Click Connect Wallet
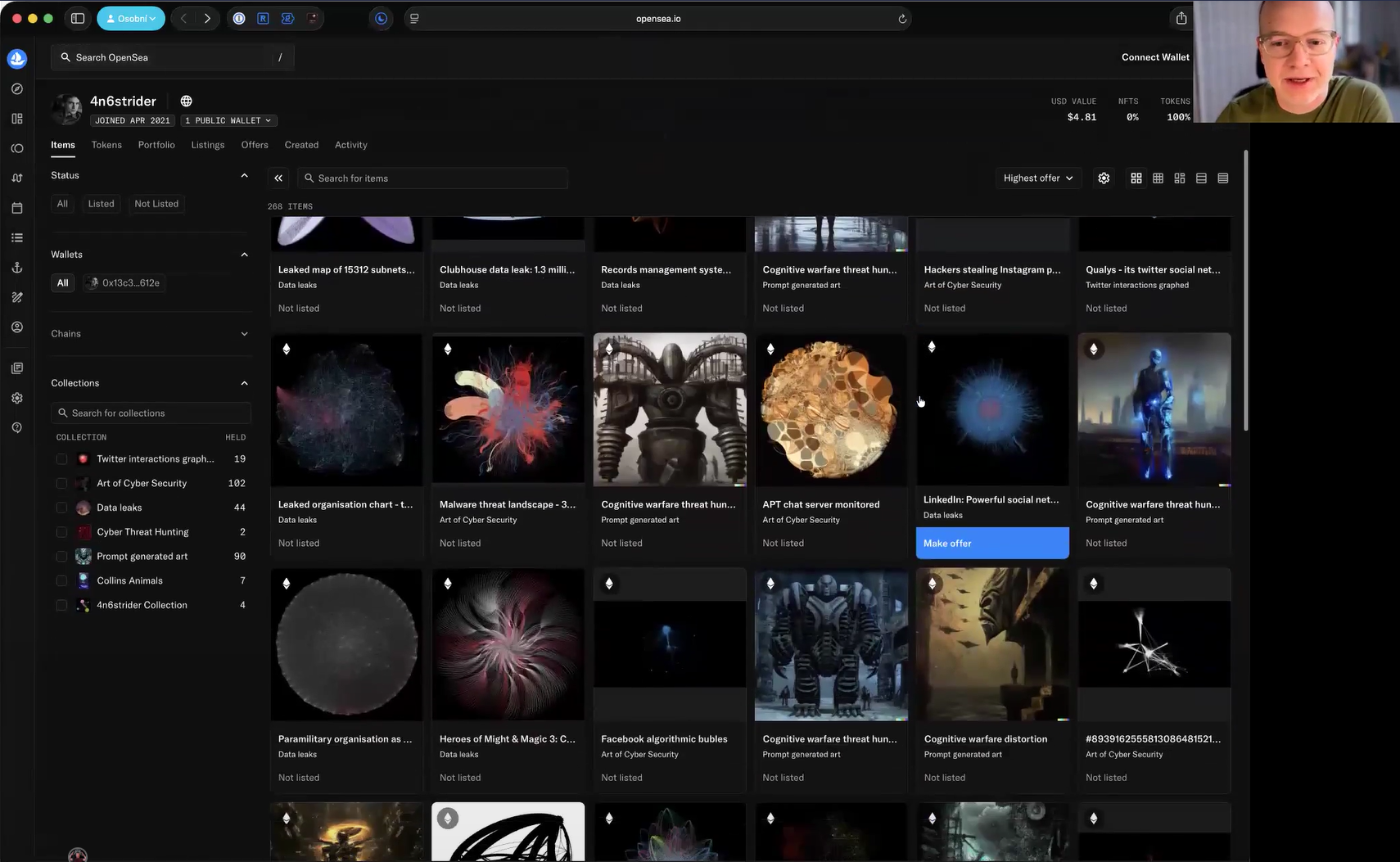This screenshot has height=862, width=1400. click(1154, 57)
